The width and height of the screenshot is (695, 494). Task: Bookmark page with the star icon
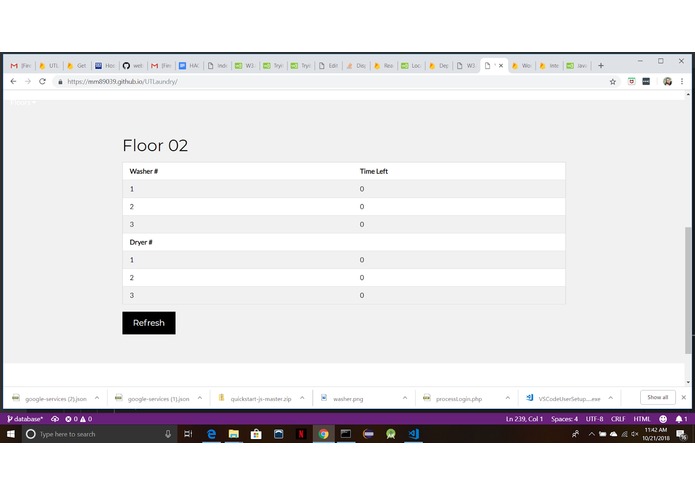coord(613,82)
